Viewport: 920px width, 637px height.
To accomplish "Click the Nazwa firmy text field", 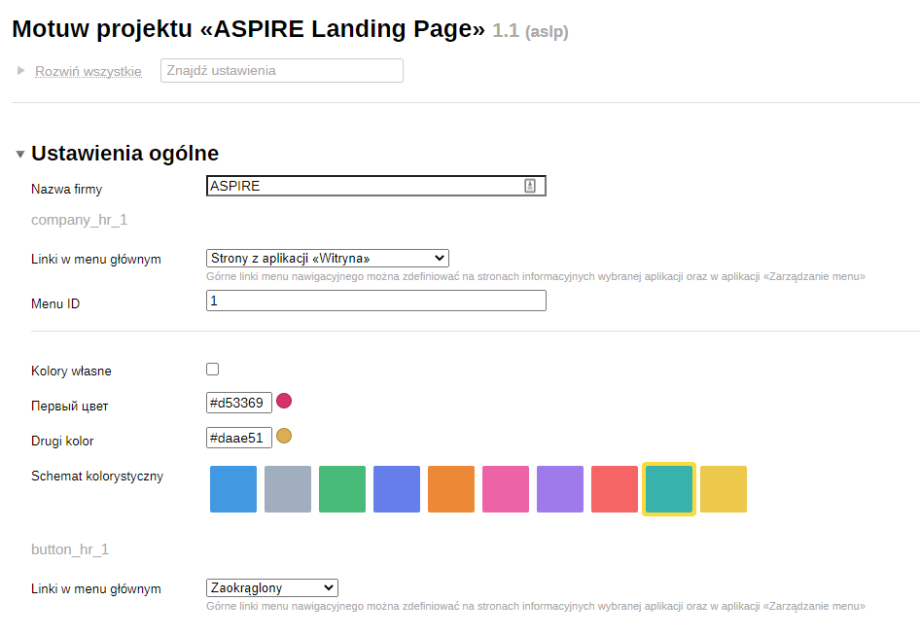I will (x=365, y=186).
